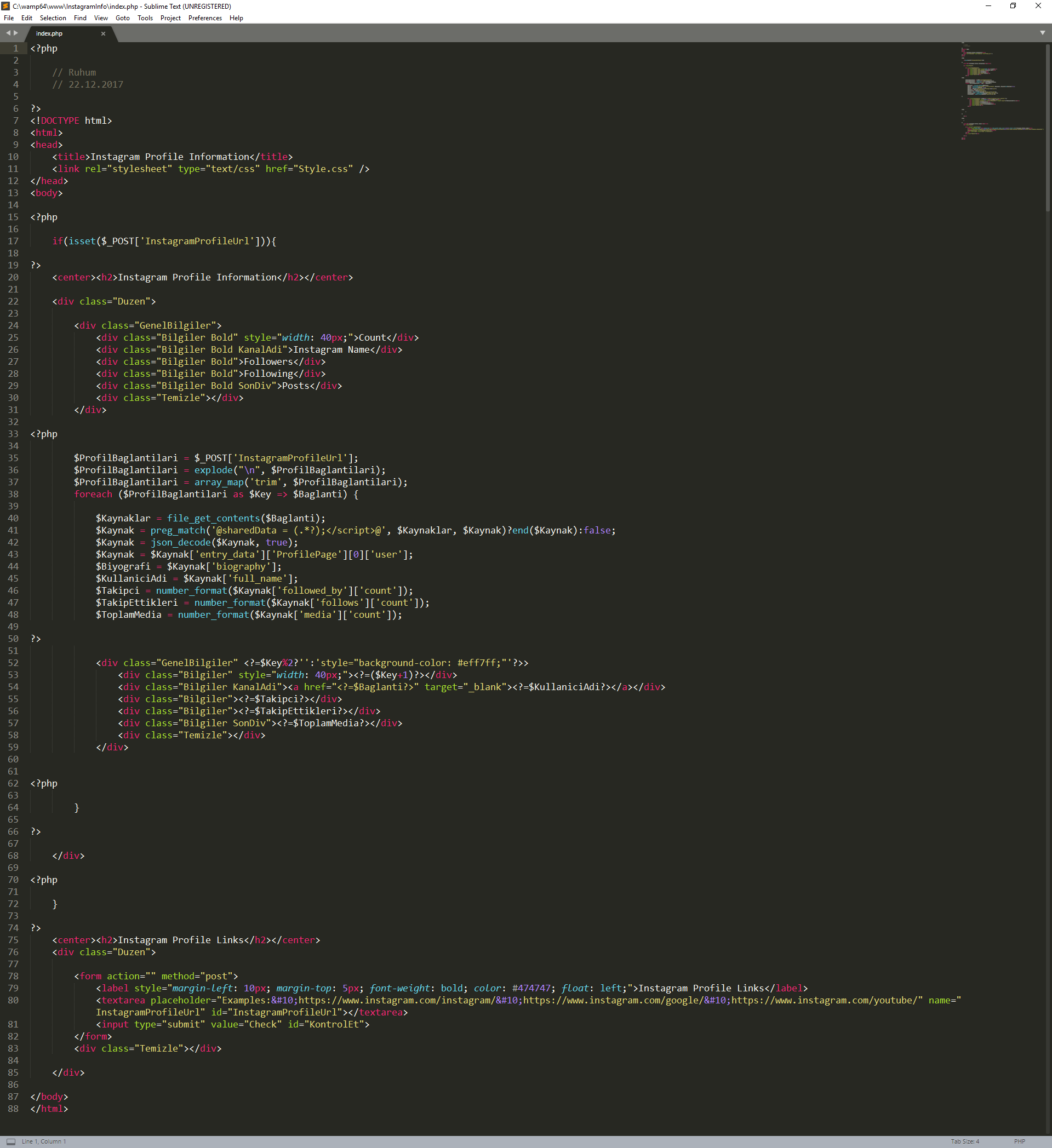Click file_get_contents on line 40
Screen dimensions: 1052x1148
pyautogui.click(x=214, y=518)
